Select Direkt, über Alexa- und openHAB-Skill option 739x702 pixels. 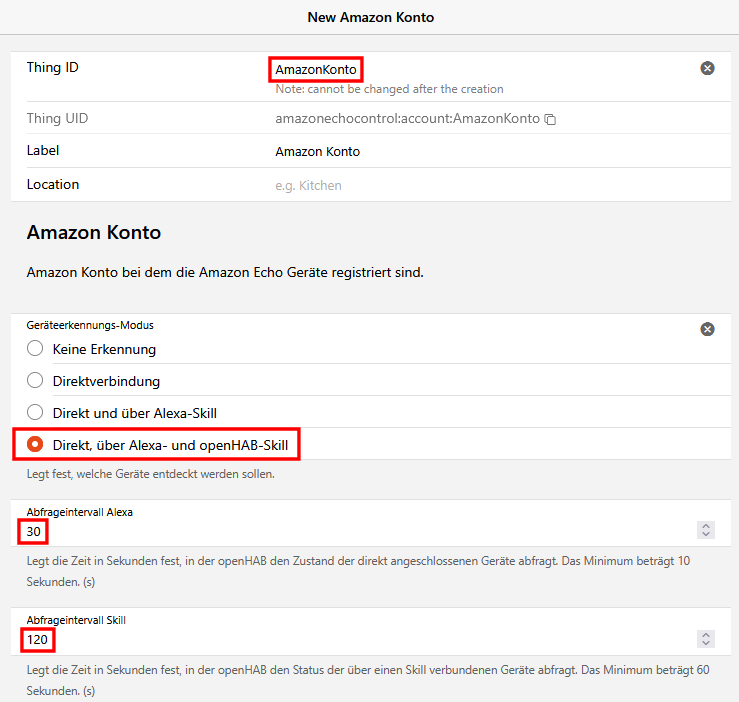[x=35, y=444]
